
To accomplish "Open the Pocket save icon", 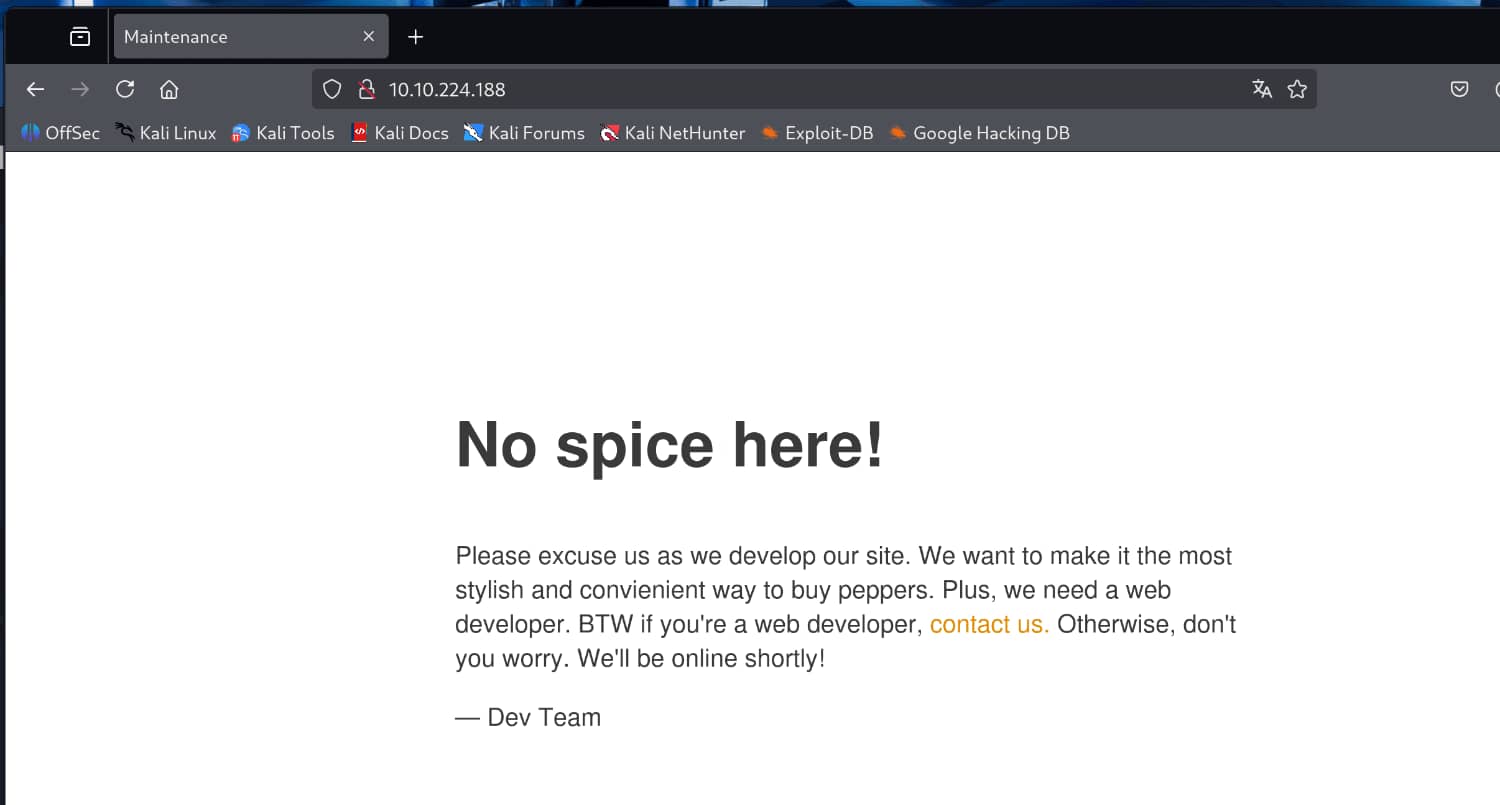I will tap(1459, 90).
